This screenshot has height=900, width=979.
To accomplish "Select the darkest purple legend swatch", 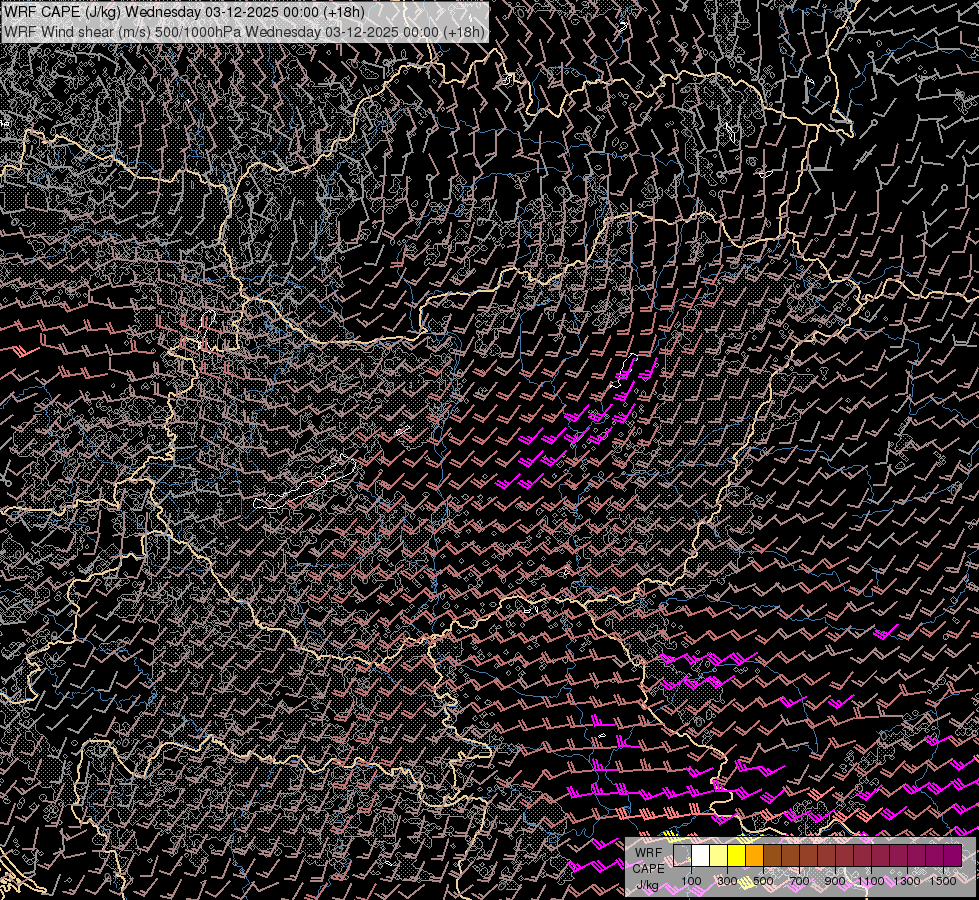I will pos(953,856).
